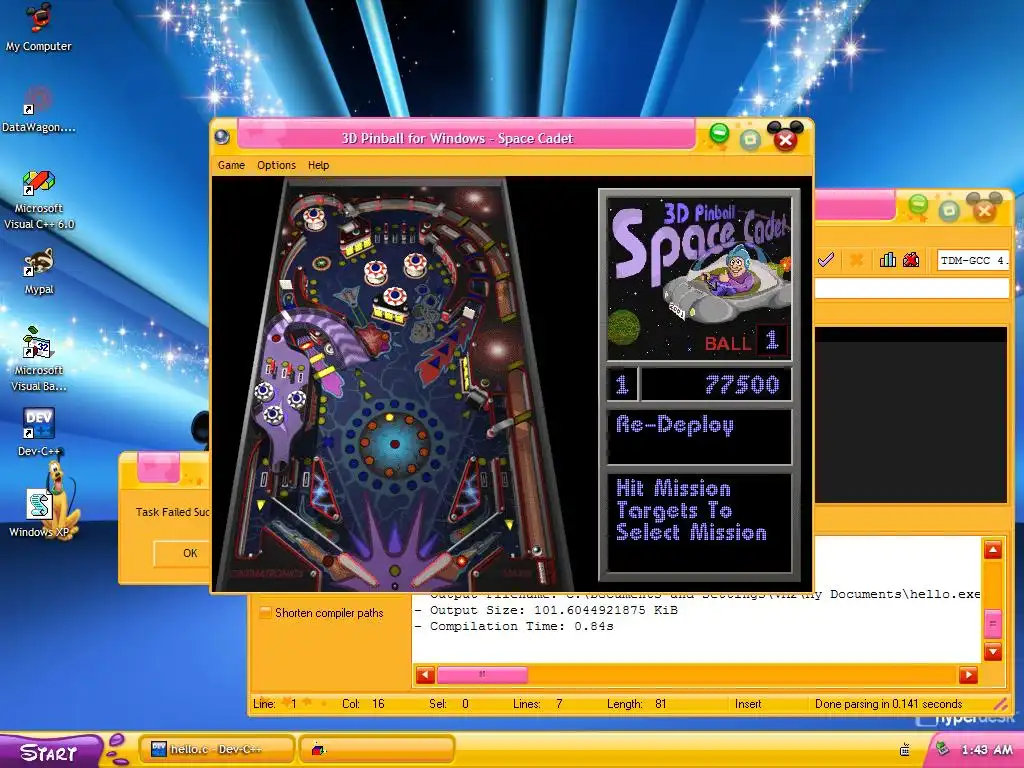Click the pink horizontal scrollbar thumb
Screen dimensions: 1024x768
pyautogui.click(x=482, y=675)
